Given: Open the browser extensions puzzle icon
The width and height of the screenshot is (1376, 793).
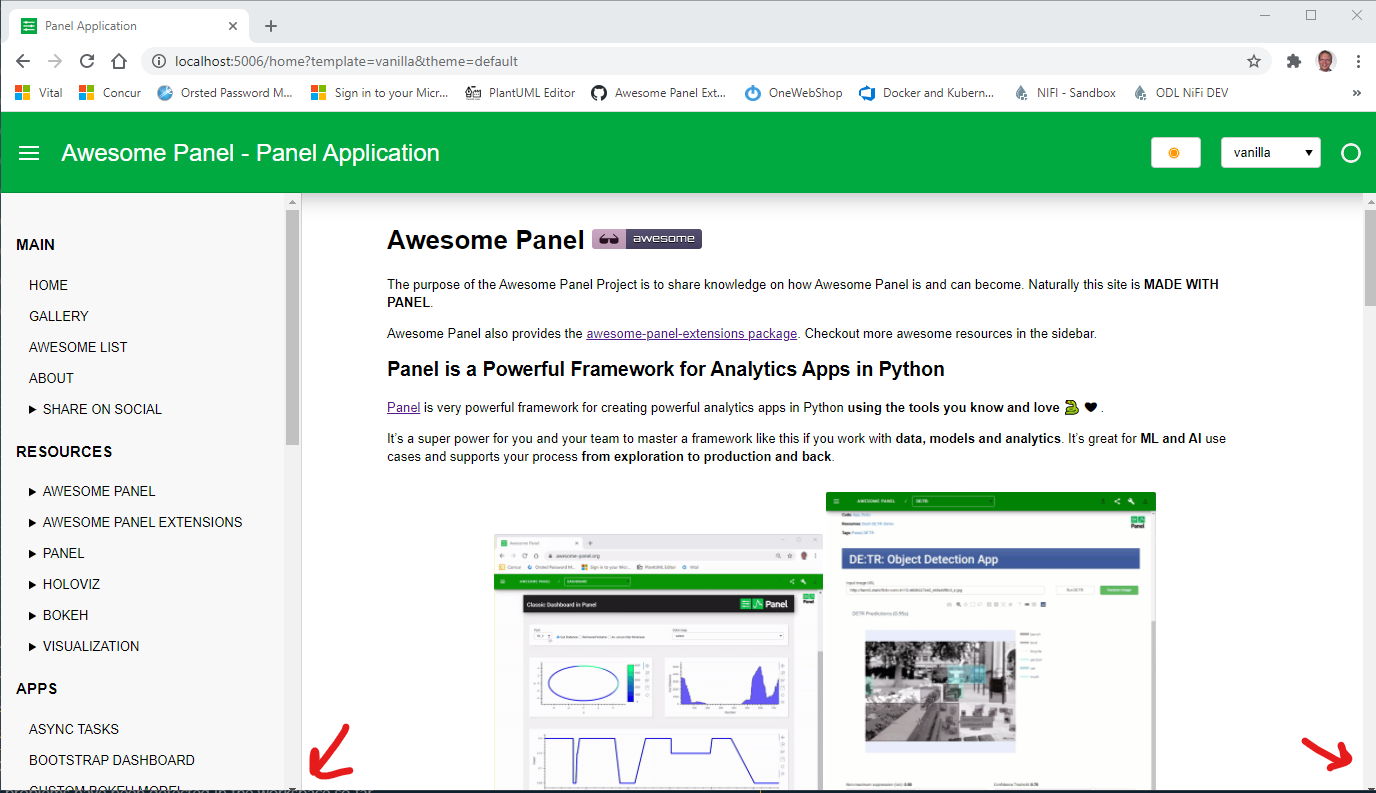Looking at the screenshot, I should click(x=1293, y=60).
